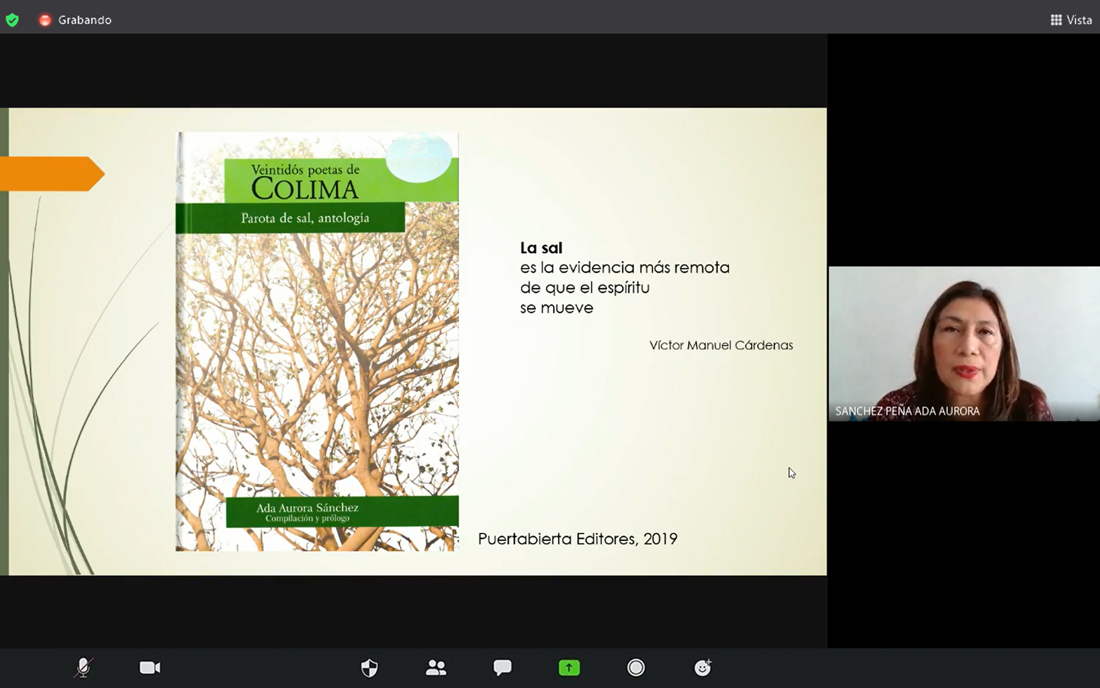Viewport: 1100px width, 688px height.
Task: Click the line 'es la evidencia más remota'
Action: 624,267
